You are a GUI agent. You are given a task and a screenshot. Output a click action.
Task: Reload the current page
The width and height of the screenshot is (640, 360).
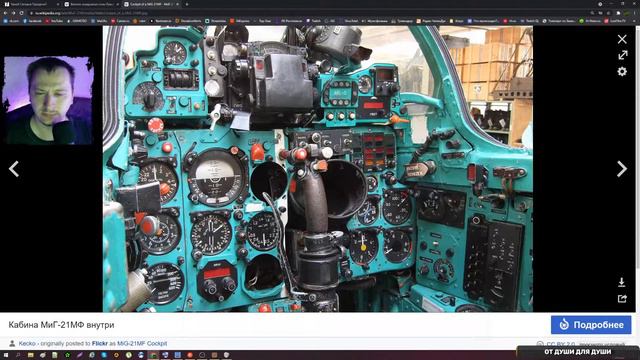point(22,13)
